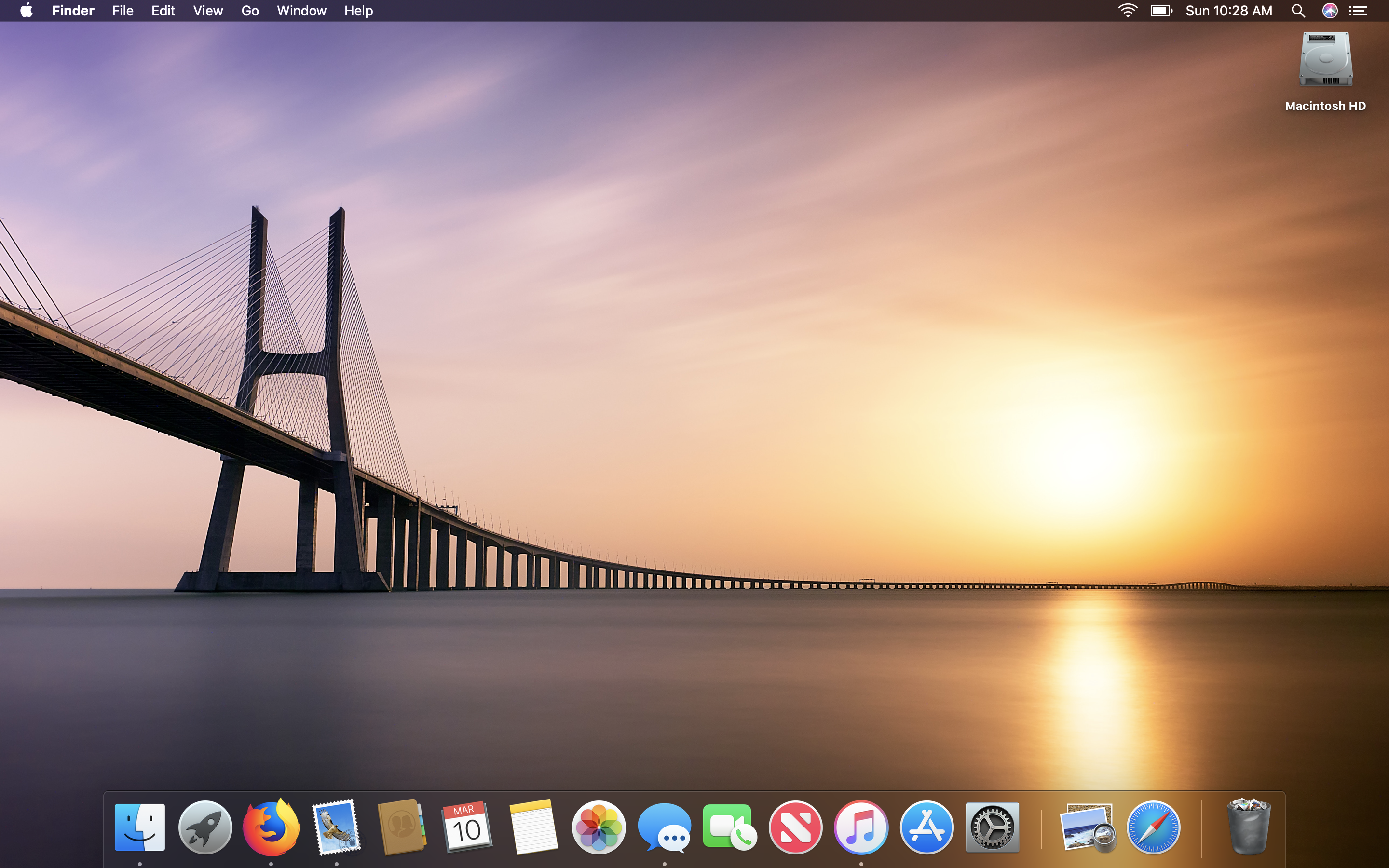The image size is (1389, 868).
Task: Launch iTunes music app
Action: click(861, 827)
